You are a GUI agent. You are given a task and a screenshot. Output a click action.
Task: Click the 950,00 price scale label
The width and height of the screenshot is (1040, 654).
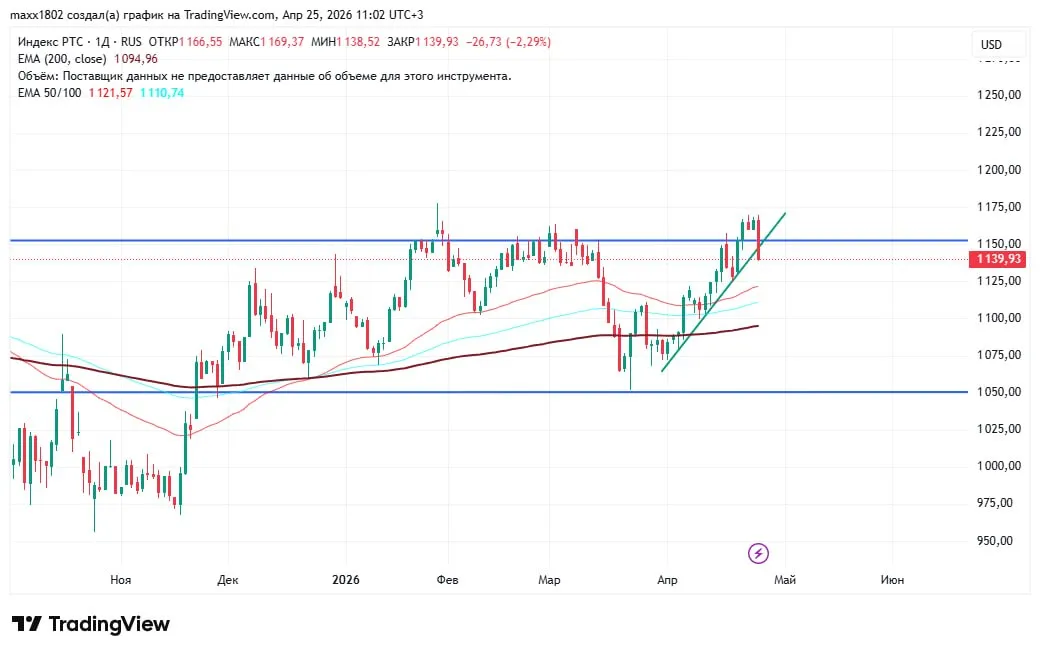[999, 540]
